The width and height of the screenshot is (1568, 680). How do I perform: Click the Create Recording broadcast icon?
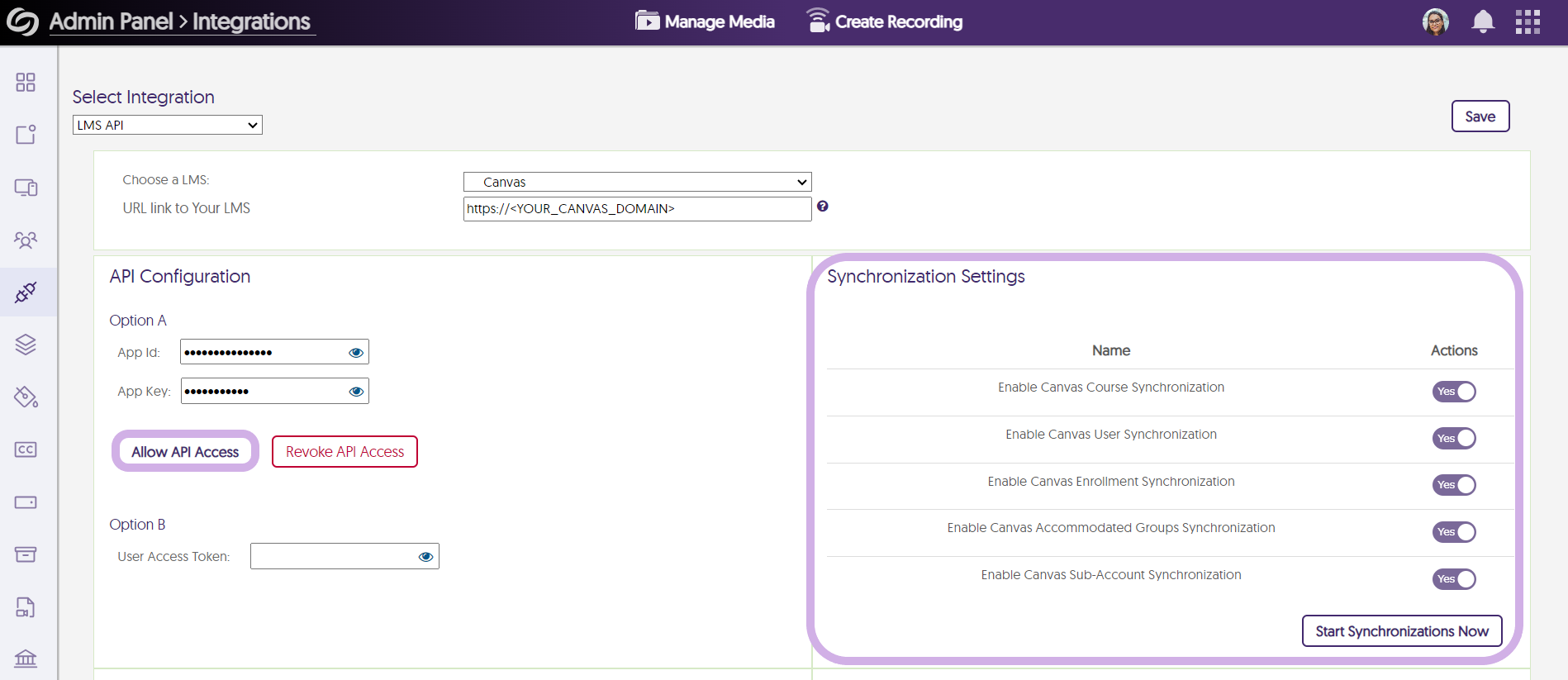818,21
